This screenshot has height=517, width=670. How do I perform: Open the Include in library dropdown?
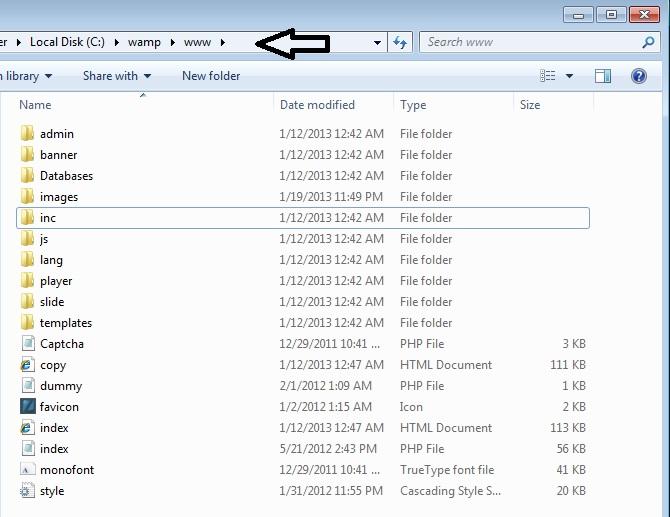coord(26,76)
